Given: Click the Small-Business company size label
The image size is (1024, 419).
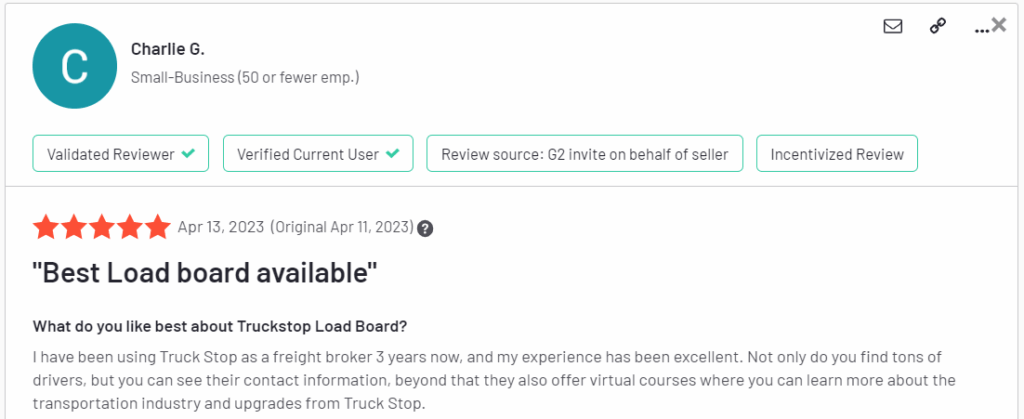Looking at the screenshot, I should pyautogui.click(x=245, y=77).
